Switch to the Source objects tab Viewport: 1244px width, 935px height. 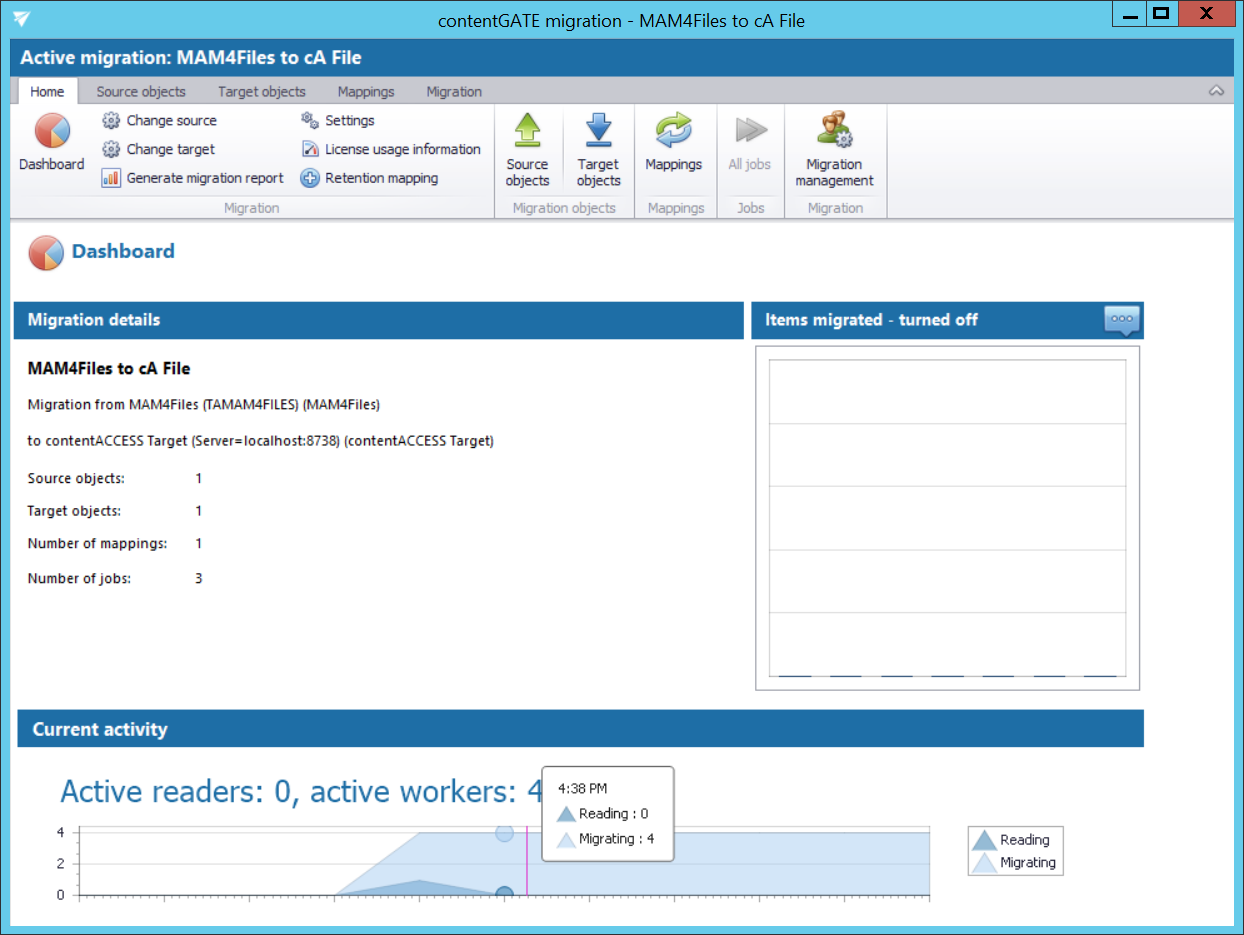141,91
